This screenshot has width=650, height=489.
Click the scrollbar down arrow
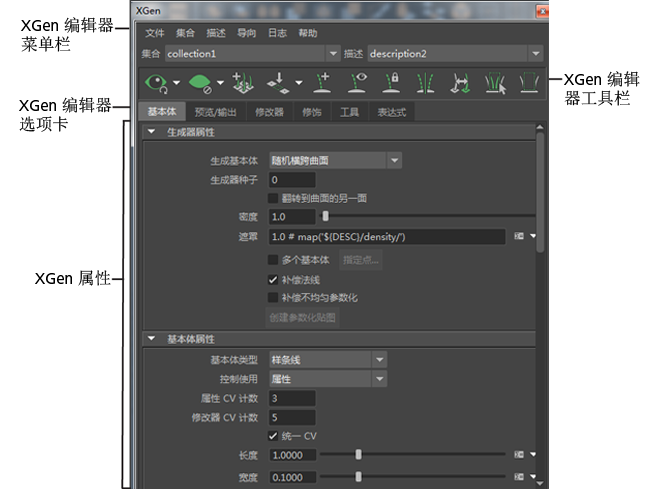[540, 483]
